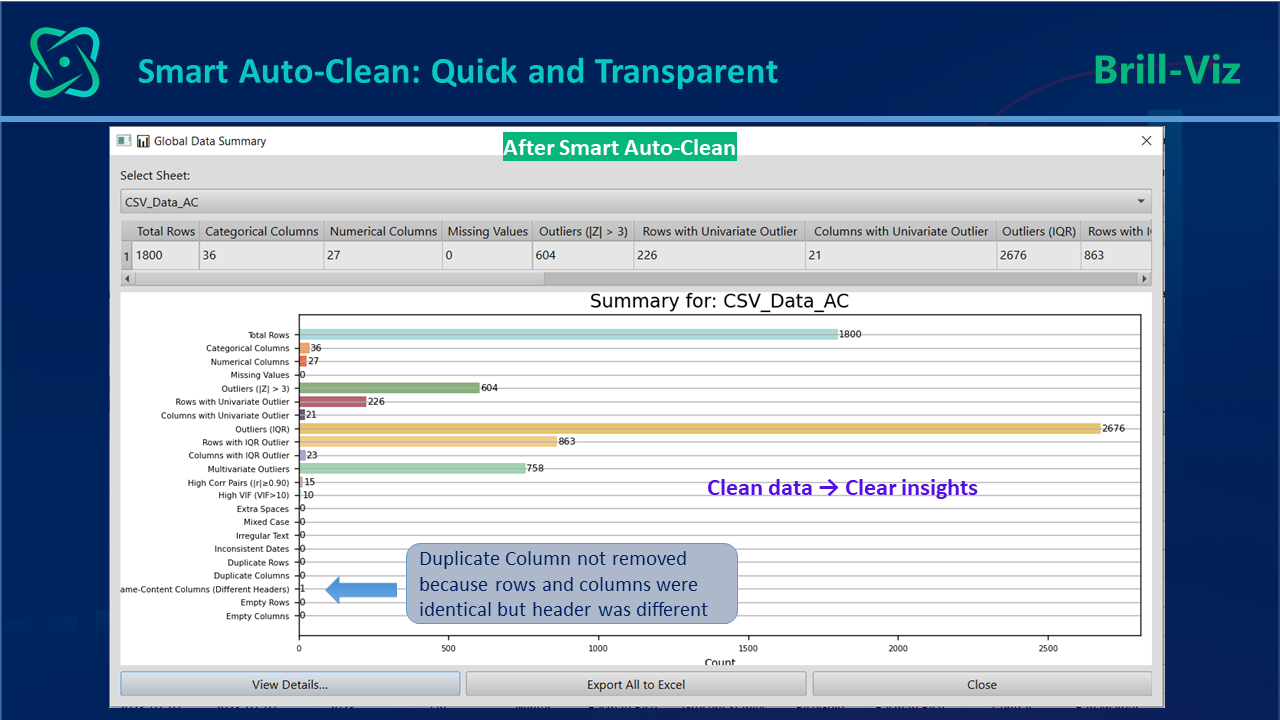
Task: Click the chart title Summary for: CSV_Data_AC
Action: pos(719,301)
